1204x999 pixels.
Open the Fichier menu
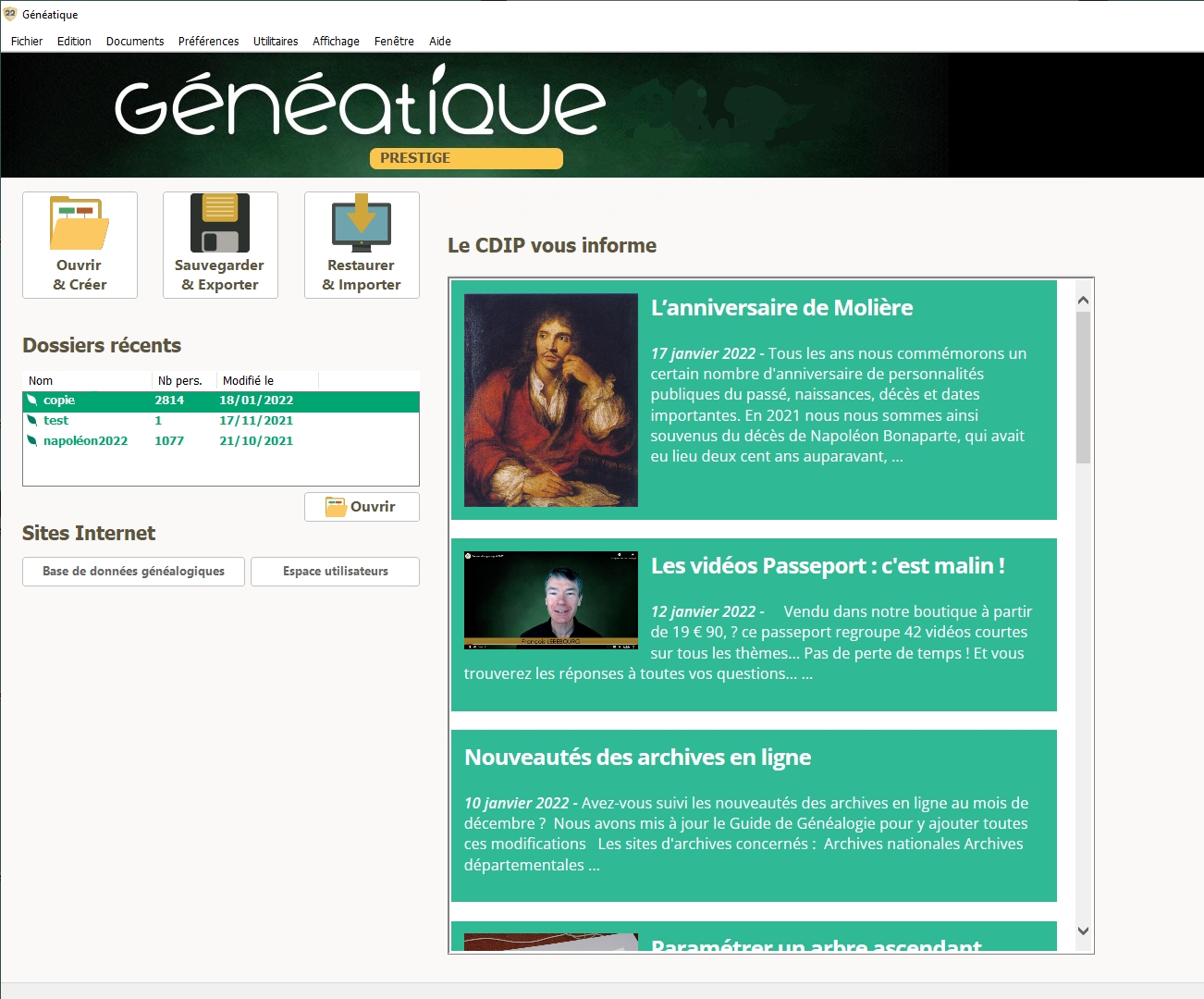pyautogui.click(x=27, y=42)
